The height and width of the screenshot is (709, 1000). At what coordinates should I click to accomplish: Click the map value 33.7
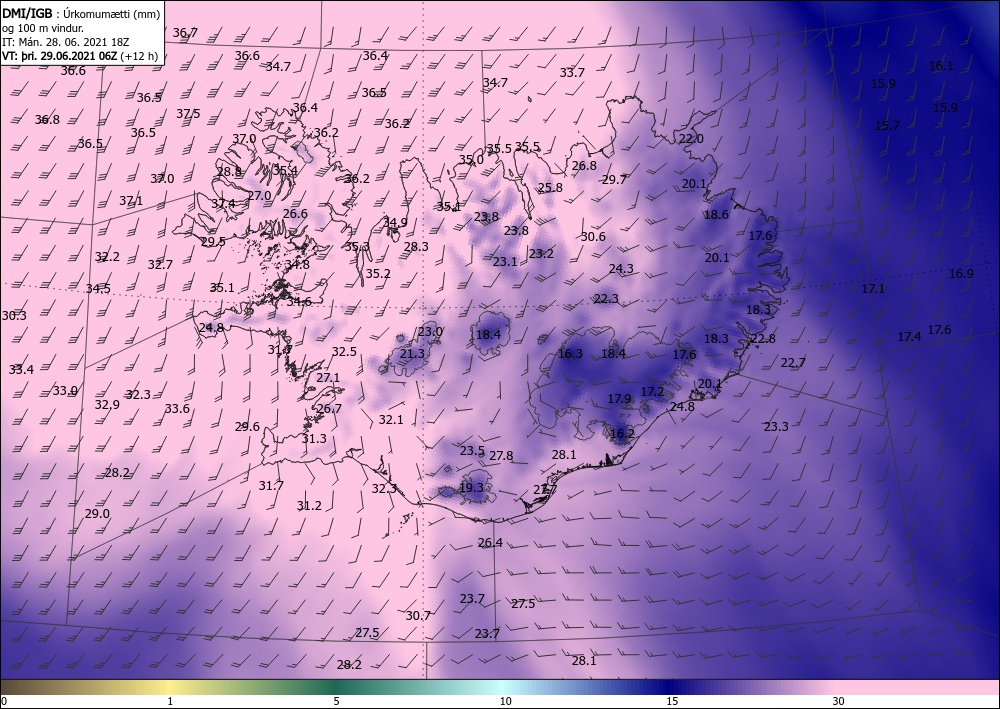coord(572,73)
